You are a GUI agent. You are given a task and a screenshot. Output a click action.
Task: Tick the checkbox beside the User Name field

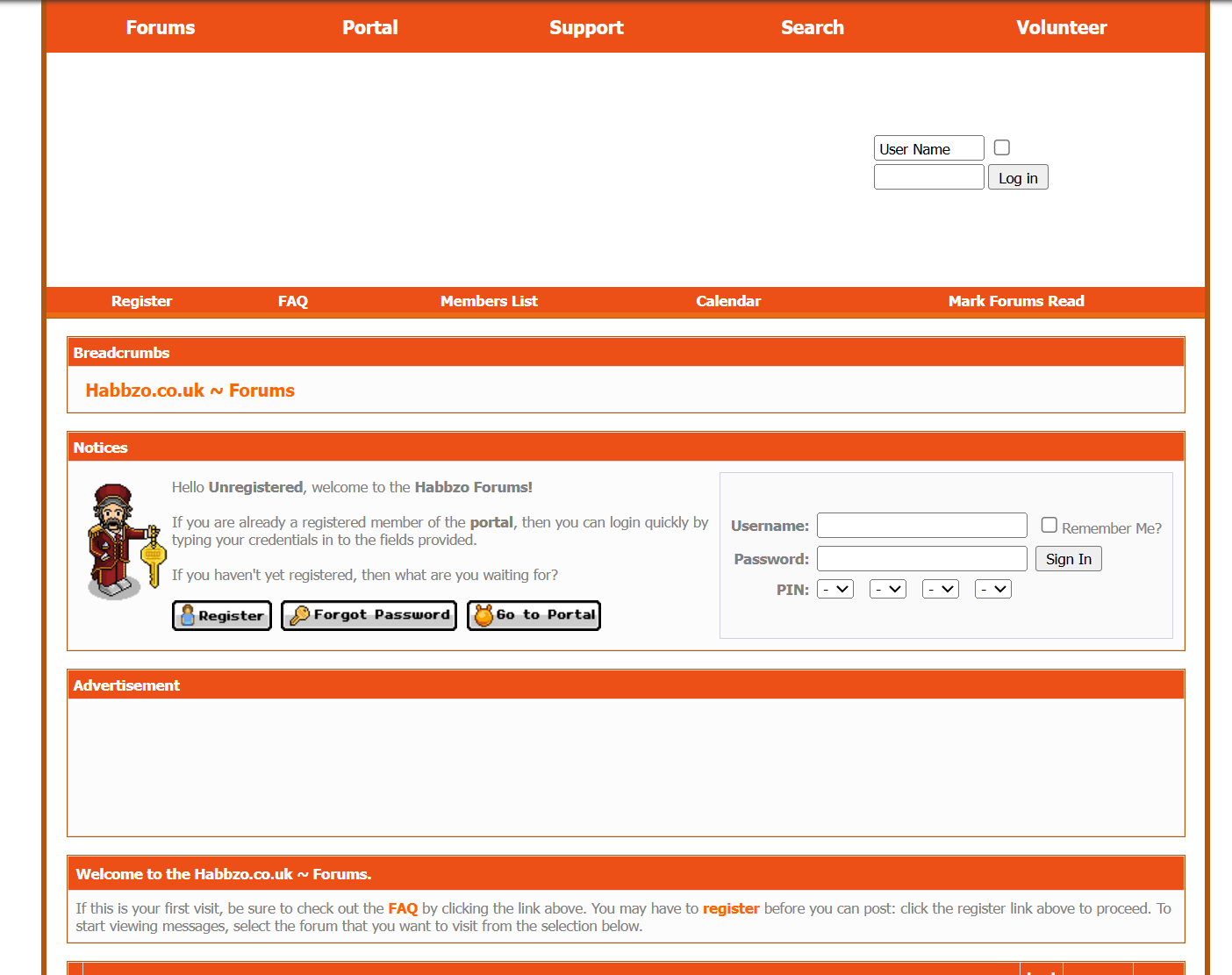pos(1001,148)
